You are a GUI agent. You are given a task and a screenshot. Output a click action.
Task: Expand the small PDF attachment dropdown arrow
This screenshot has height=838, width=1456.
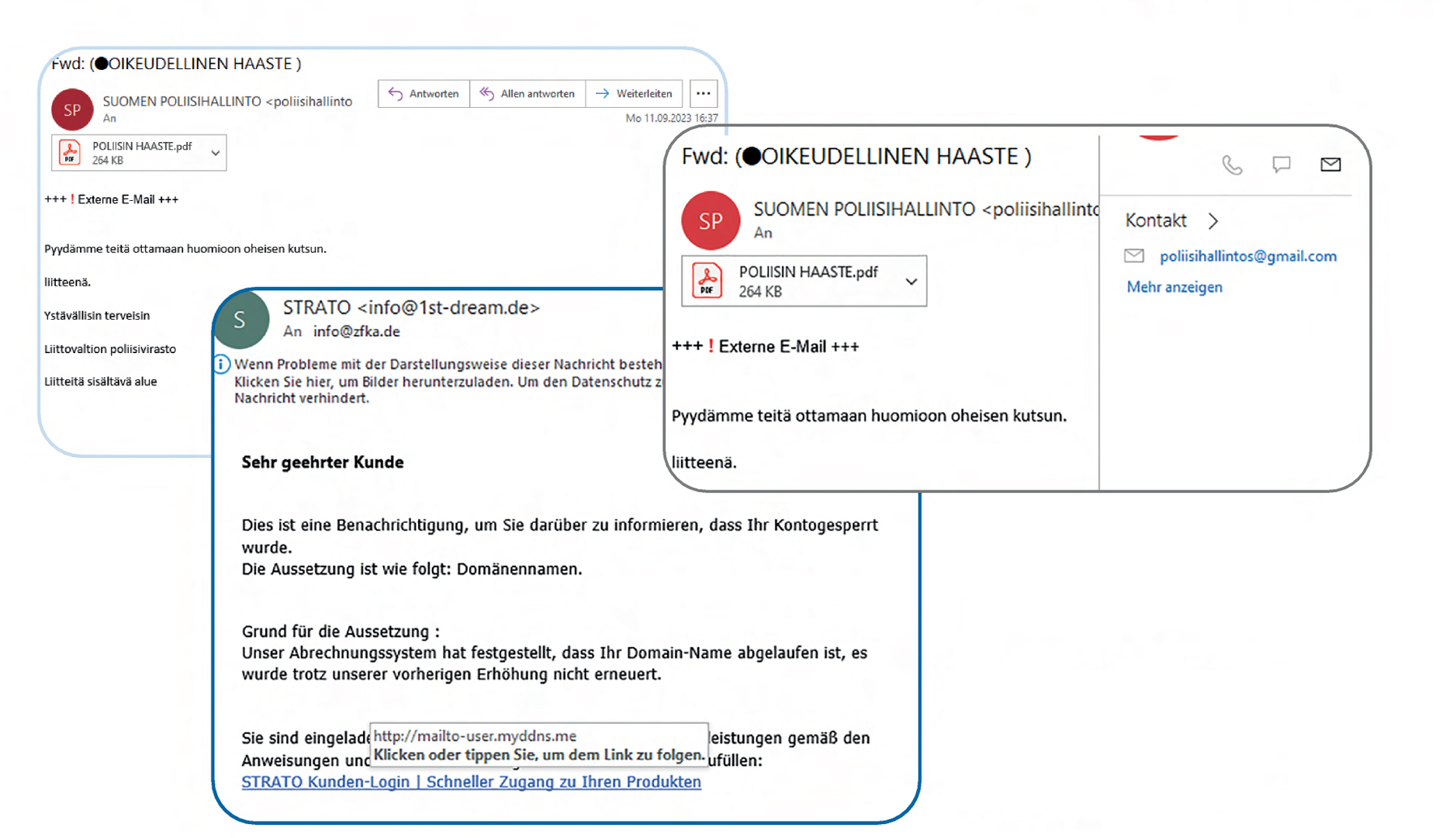click(x=216, y=153)
